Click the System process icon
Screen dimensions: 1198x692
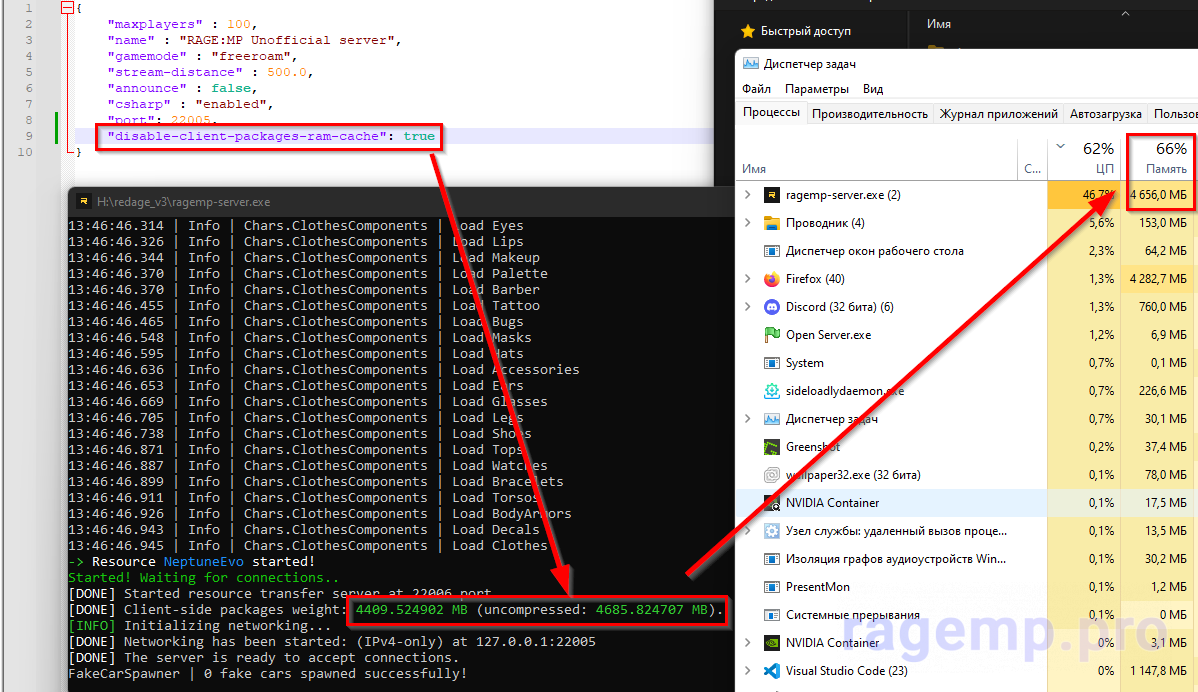(x=772, y=363)
